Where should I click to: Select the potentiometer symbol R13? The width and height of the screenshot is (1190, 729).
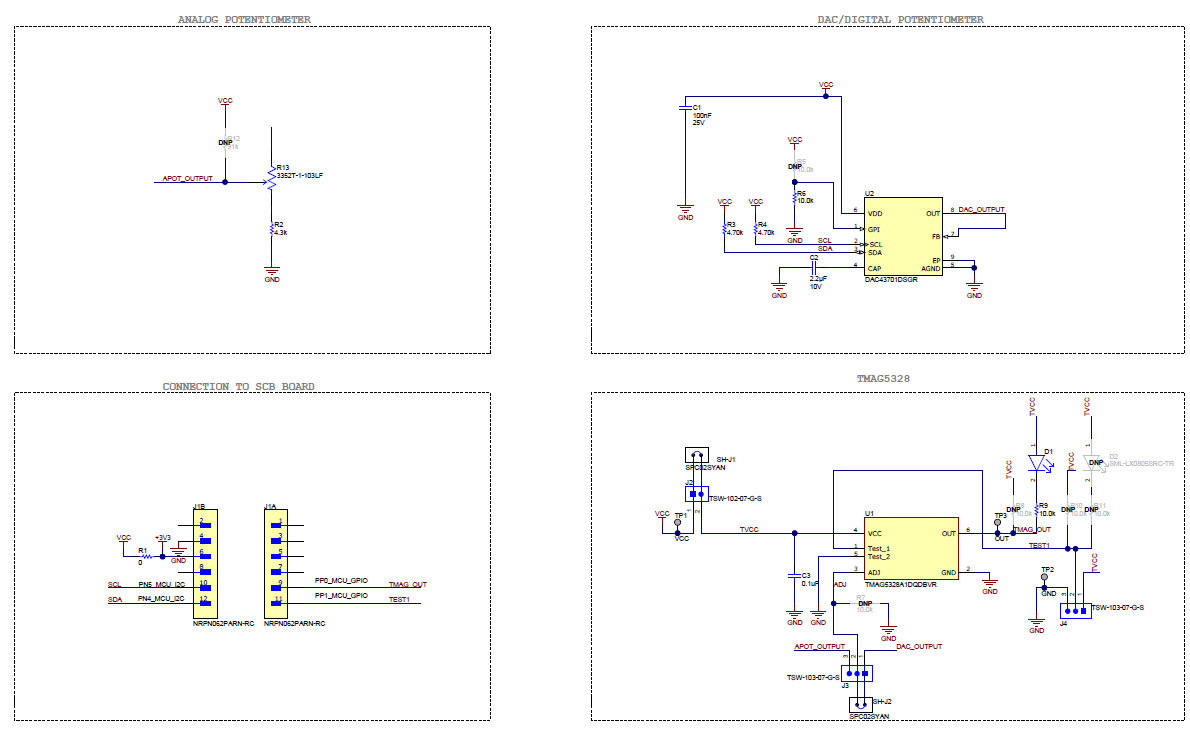click(270, 178)
